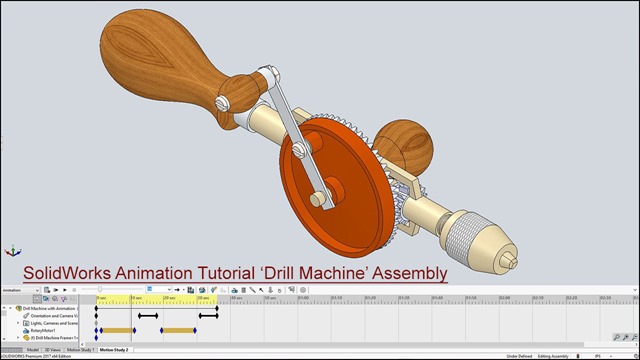Select the gray Lights, Cameras key point
This screenshot has width=640, height=360.
pos(96,323)
